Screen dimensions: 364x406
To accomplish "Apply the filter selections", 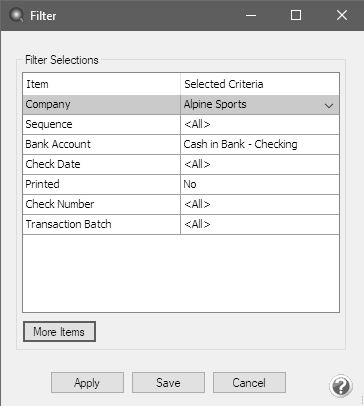I will point(87,382).
